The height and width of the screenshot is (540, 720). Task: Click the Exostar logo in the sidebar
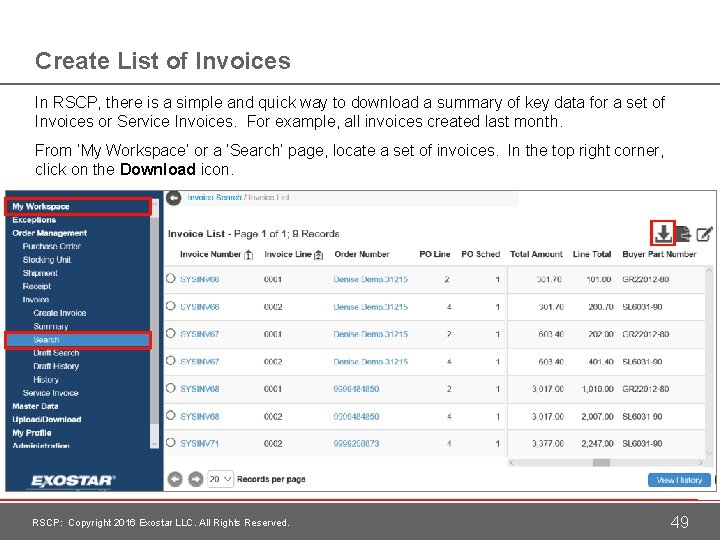[73, 480]
